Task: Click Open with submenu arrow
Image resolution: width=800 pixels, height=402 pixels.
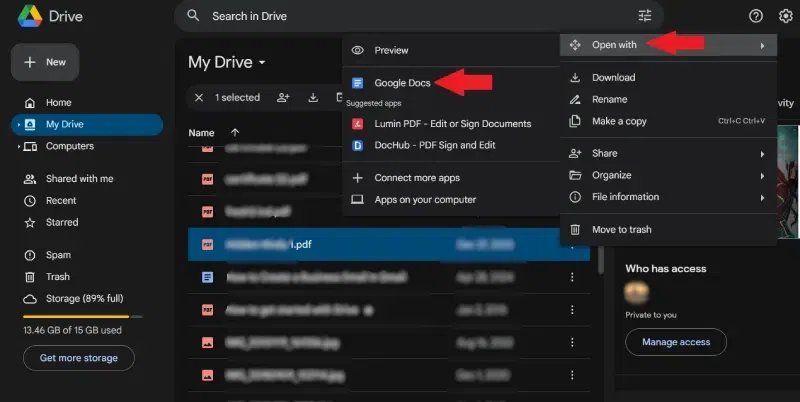Action: coord(762,46)
